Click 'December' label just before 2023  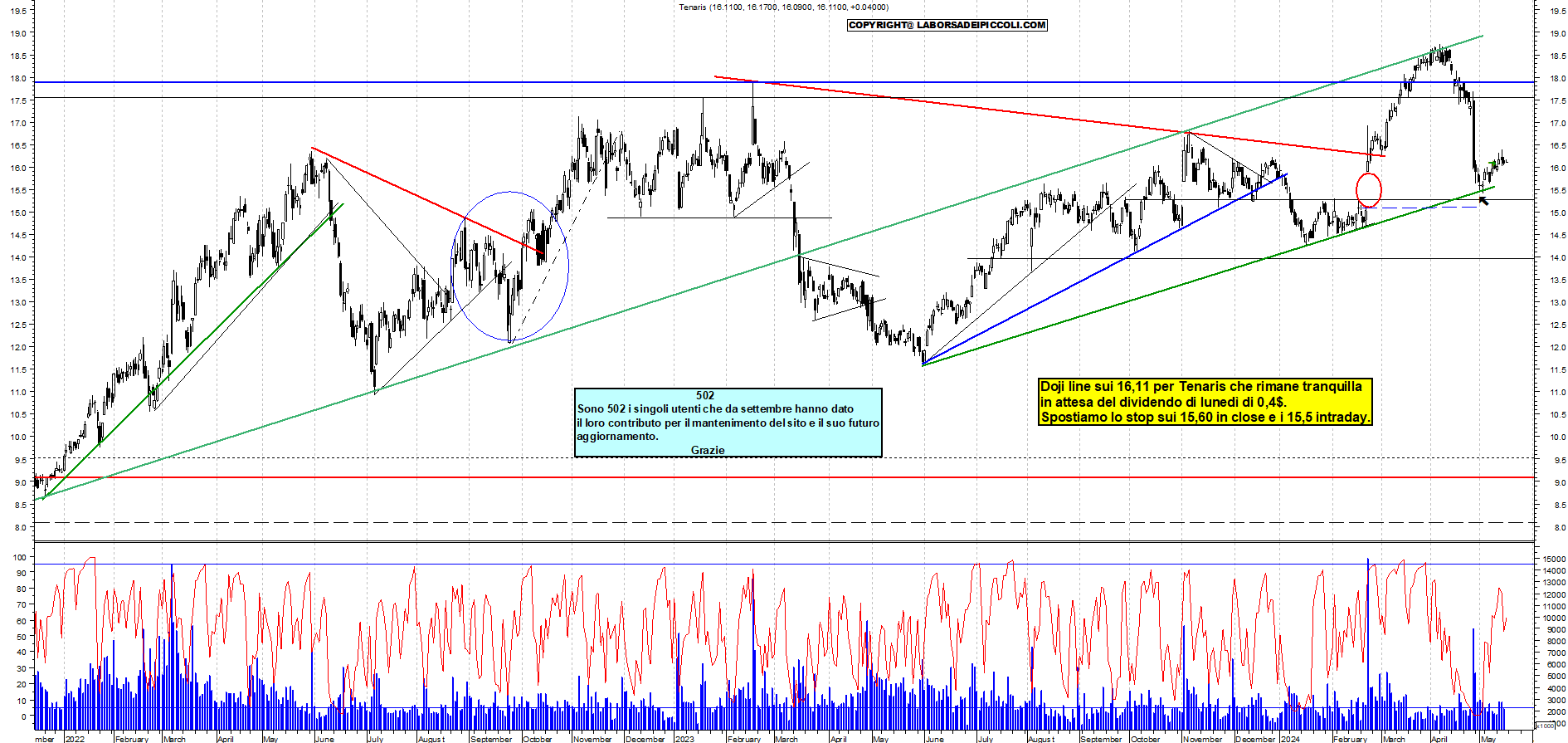pos(645,738)
